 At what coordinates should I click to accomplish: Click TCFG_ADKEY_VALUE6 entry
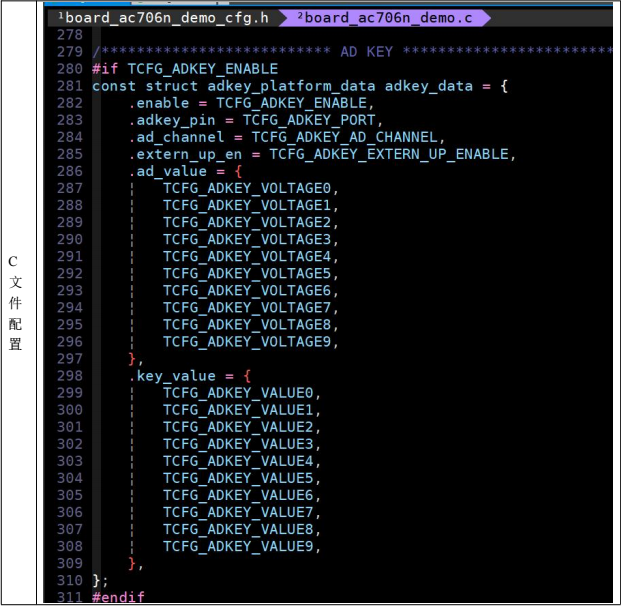(238, 495)
